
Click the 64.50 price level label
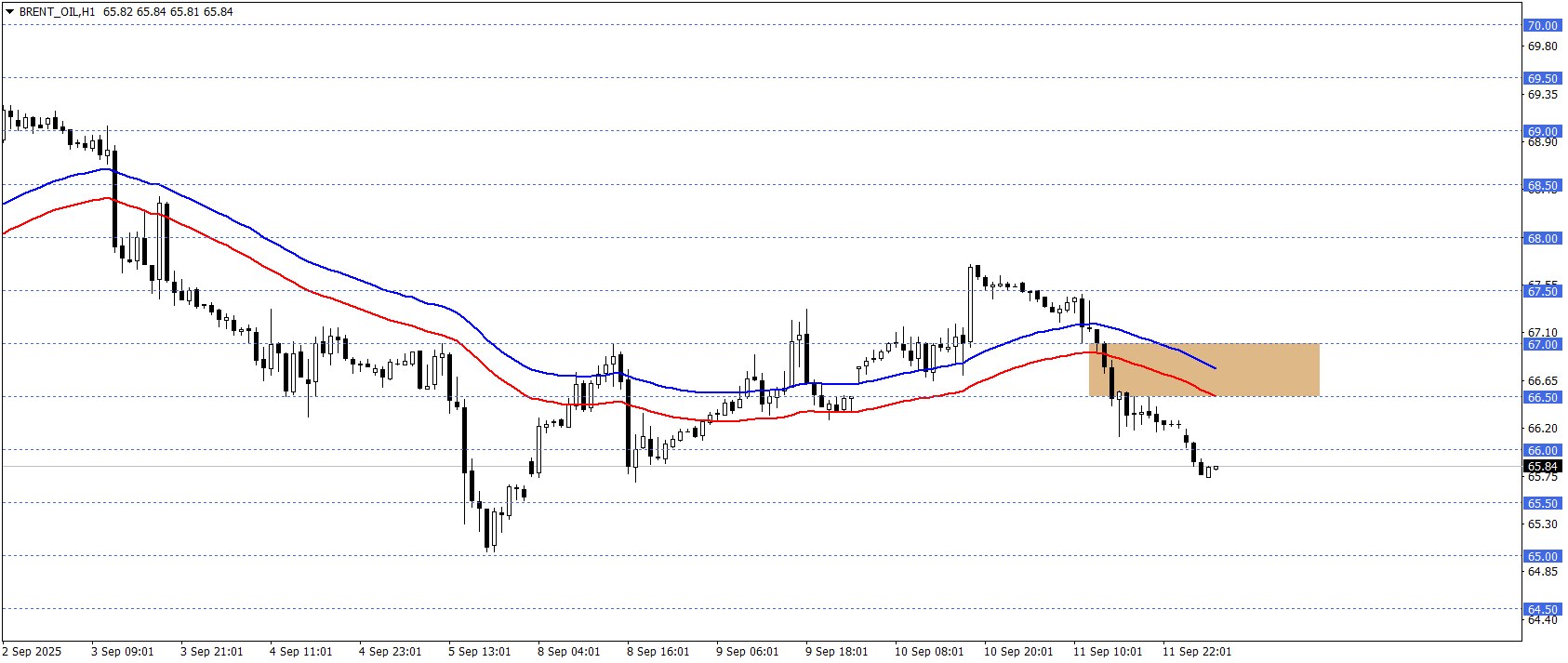[x=1542, y=609]
